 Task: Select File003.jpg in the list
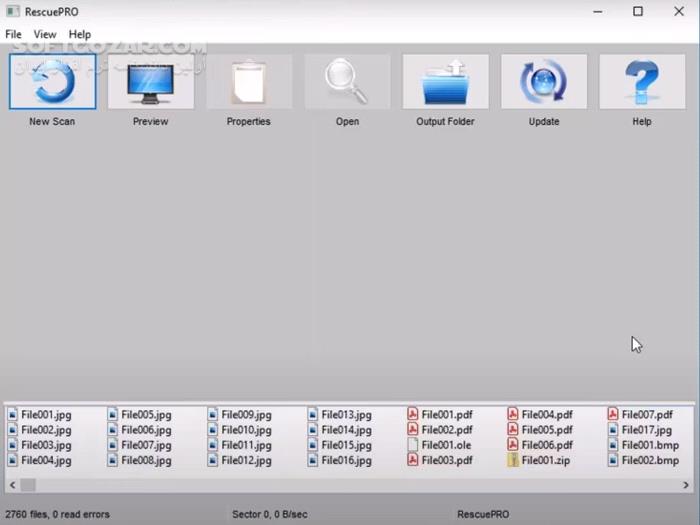(x=40, y=445)
